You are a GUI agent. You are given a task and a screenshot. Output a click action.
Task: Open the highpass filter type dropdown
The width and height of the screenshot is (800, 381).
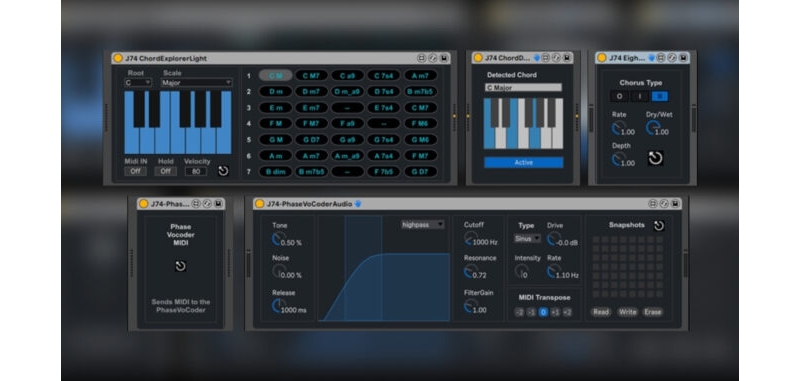[x=422, y=225]
